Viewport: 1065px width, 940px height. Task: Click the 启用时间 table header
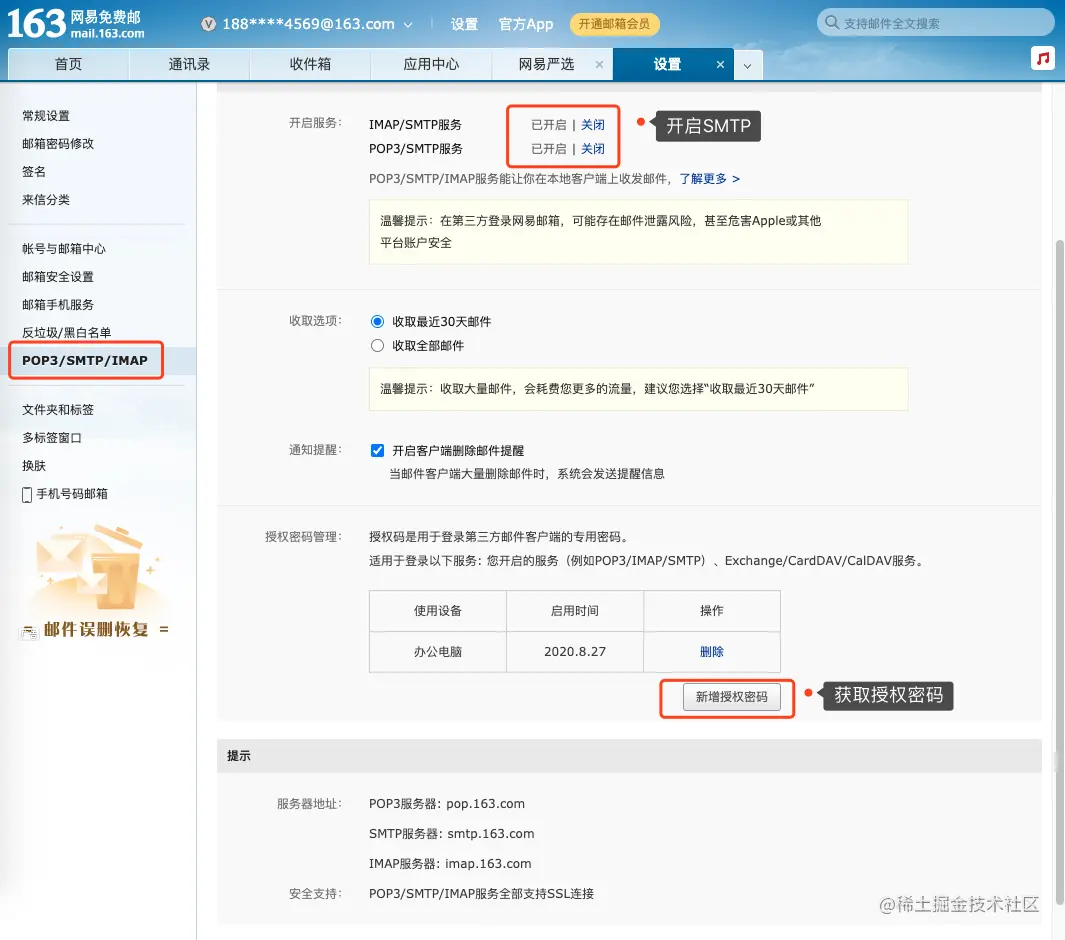[575, 611]
